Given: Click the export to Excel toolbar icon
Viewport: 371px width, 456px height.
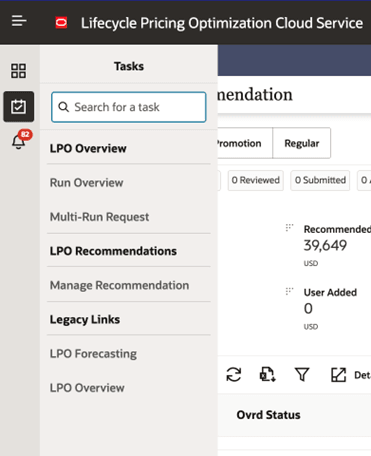Looking at the screenshot, I should (268, 374).
